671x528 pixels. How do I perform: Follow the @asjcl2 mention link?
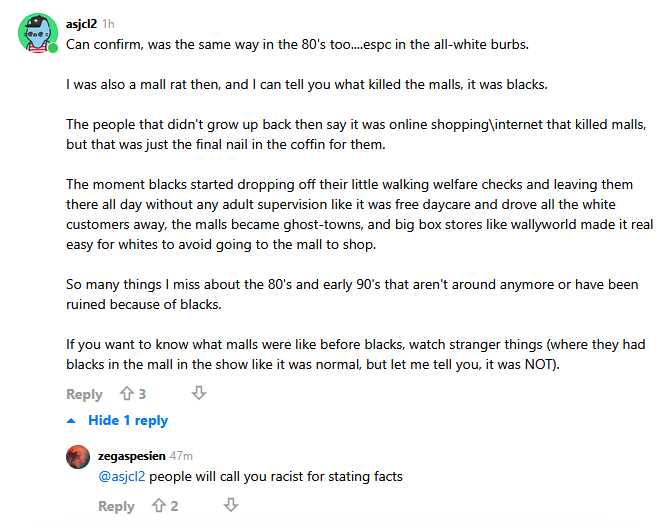(122, 476)
